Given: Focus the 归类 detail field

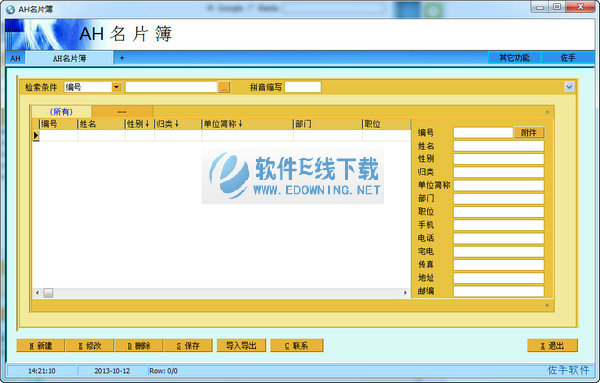Looking at the screenshot, I should pyautogui.click(x=499, y=172).
